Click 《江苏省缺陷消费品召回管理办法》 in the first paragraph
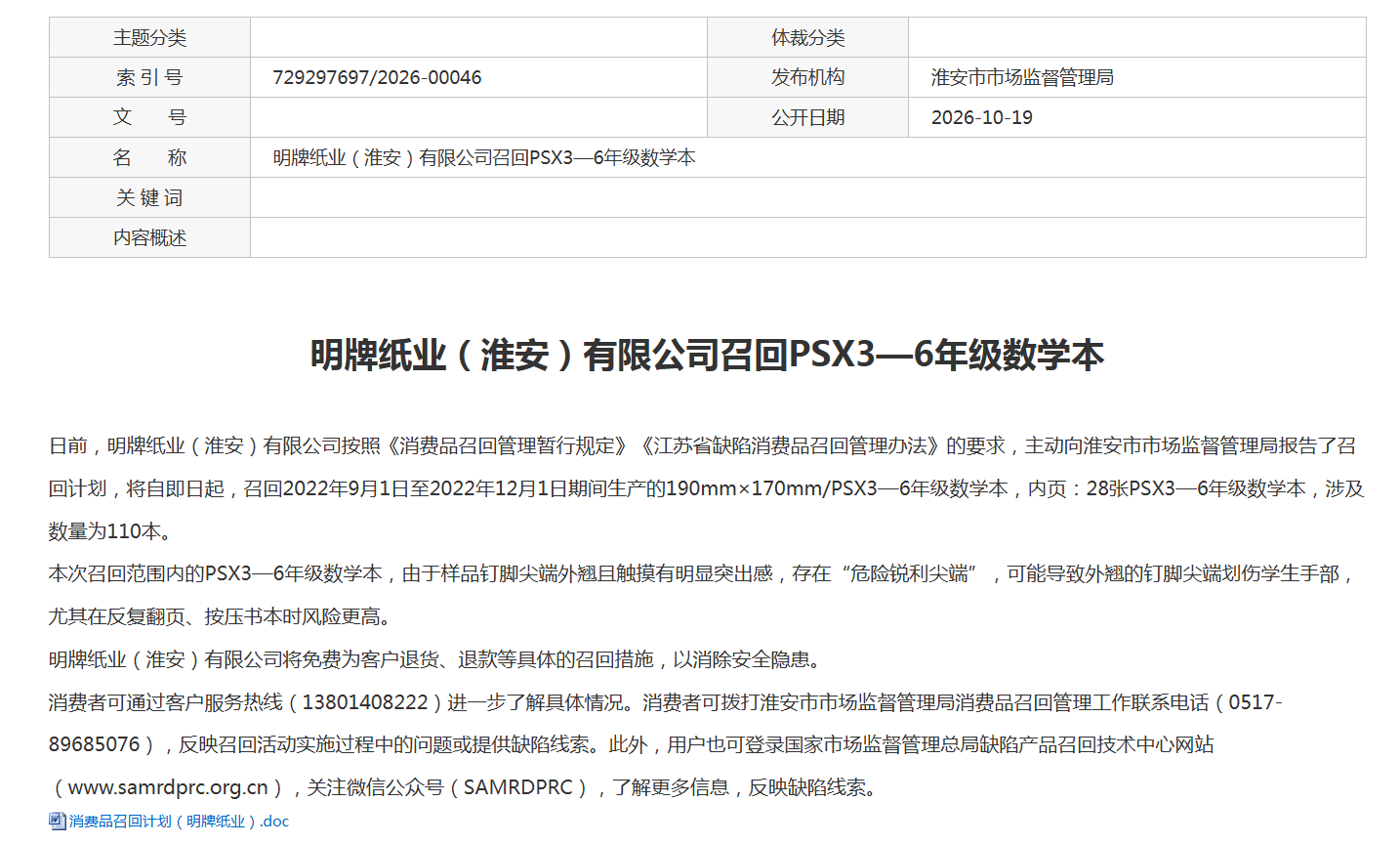 (x=792, y=445)
